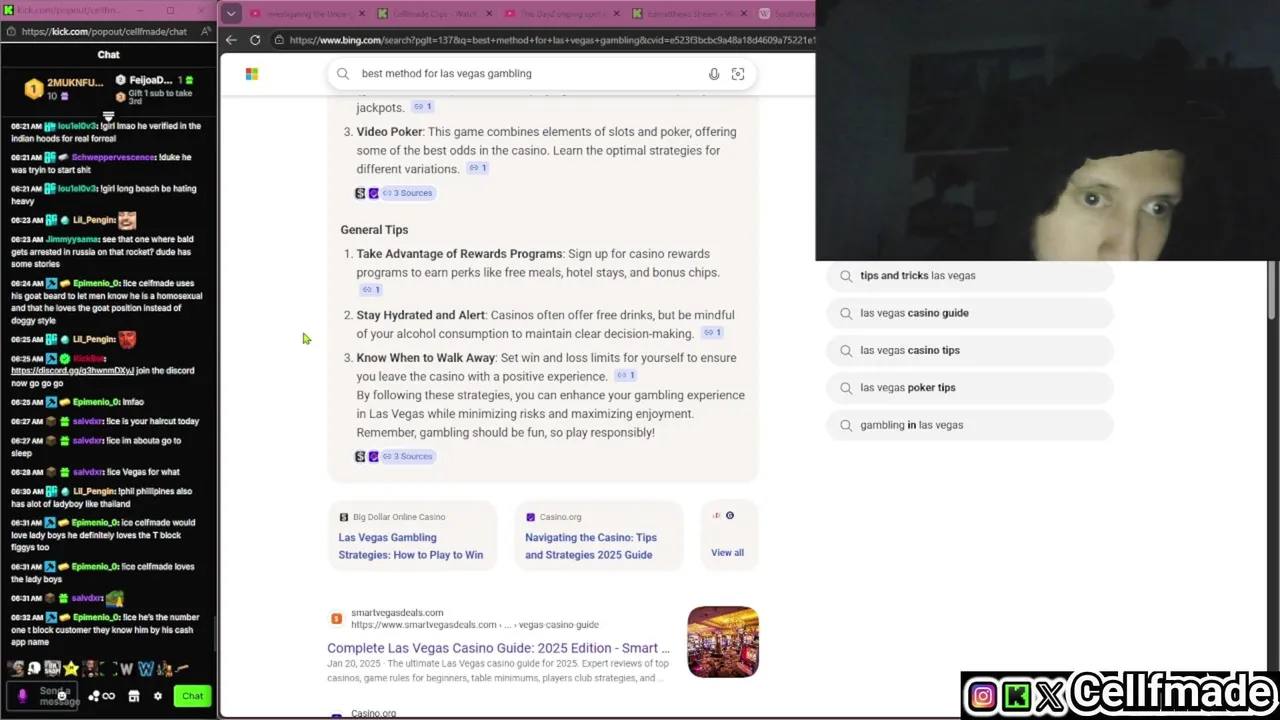
Task: Click the Bing page vertical scrollbar
Action: pos(1272,290)
